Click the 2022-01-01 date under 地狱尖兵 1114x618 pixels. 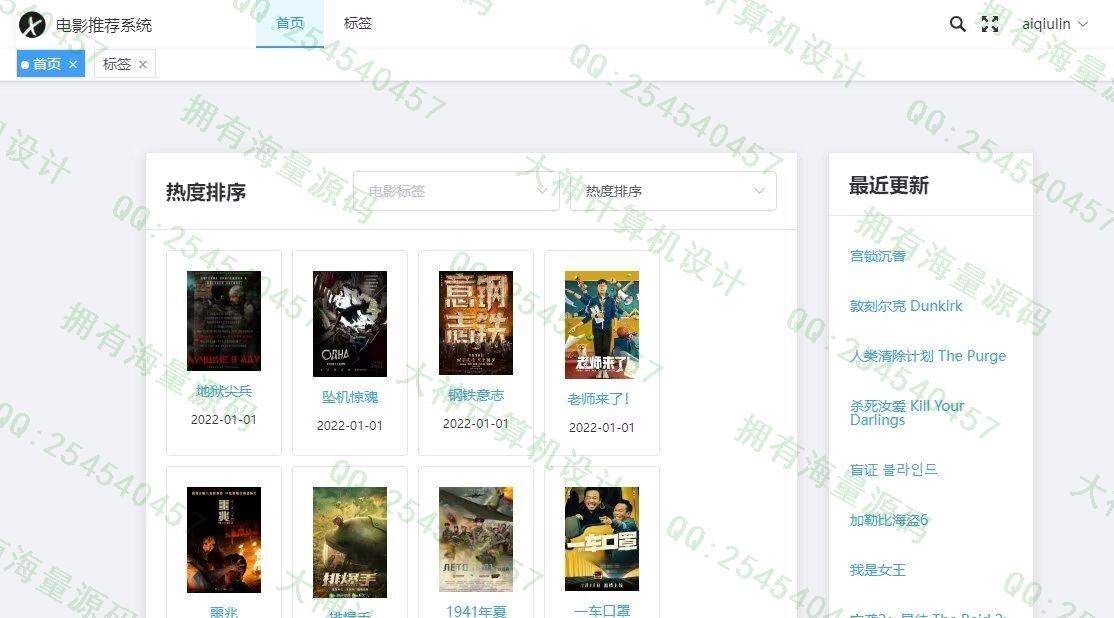tap(224, 420)
